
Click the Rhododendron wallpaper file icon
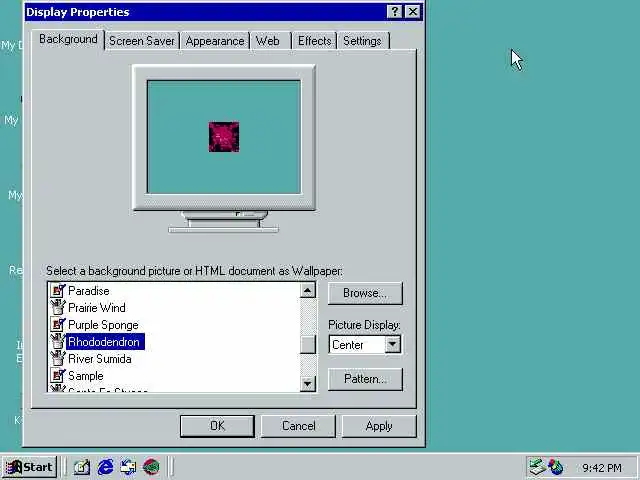pyautogui.click(x=58, y=342)
